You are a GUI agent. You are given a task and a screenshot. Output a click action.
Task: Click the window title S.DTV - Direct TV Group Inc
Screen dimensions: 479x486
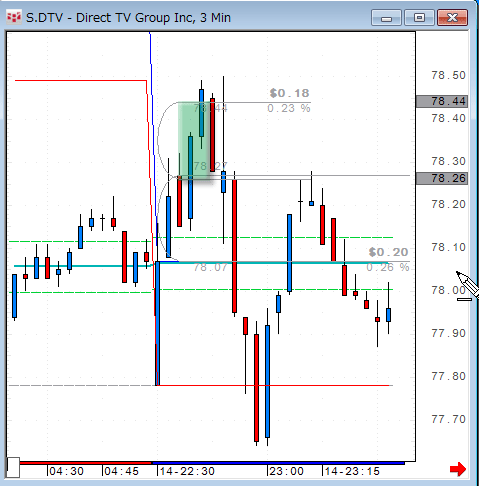[128, 17]
